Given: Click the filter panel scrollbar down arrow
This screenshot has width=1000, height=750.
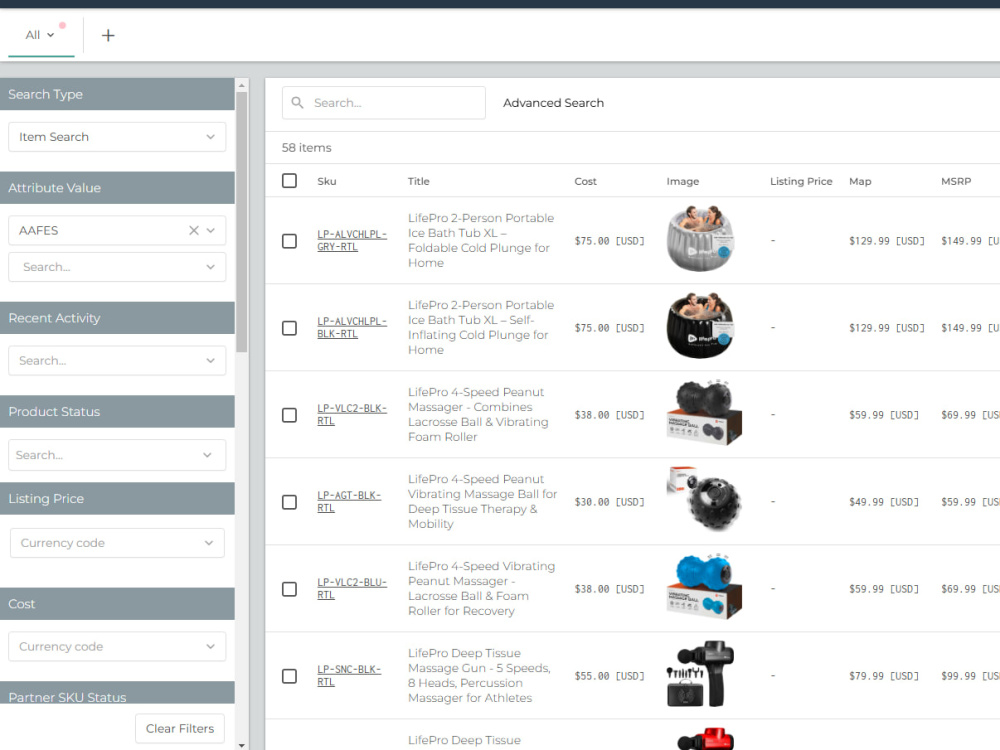Looking at the screenshot, I should click(242, 744).
